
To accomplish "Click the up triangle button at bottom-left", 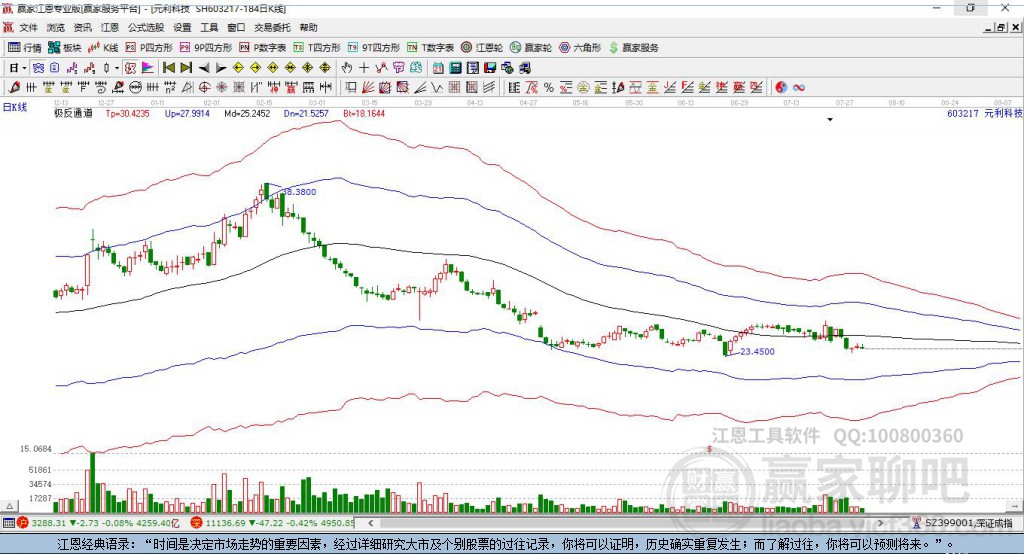I will (x=9, y=506).
